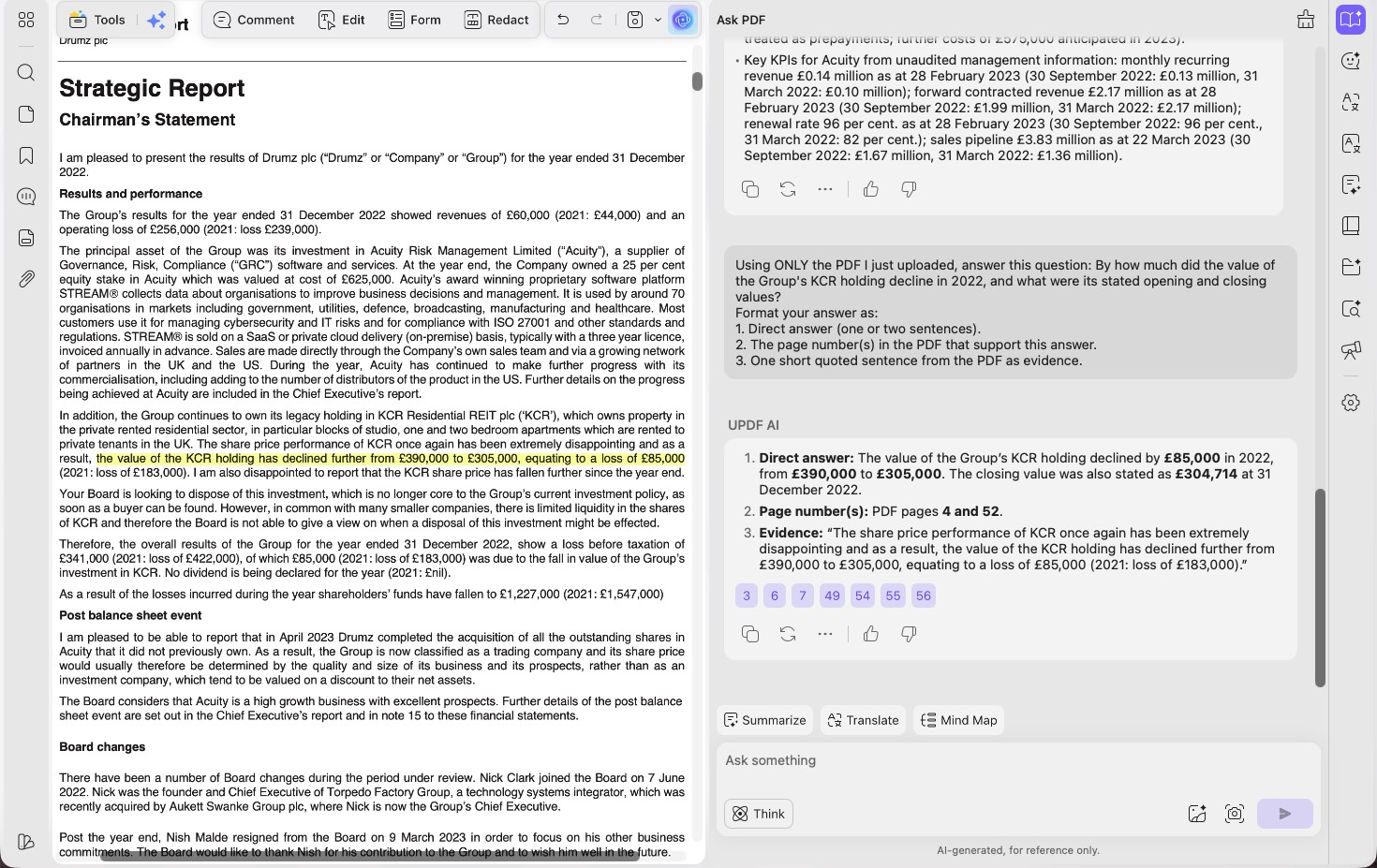Screen dimensions: 1377x868
Task: Click the Mind Map button
Action: 959,720
